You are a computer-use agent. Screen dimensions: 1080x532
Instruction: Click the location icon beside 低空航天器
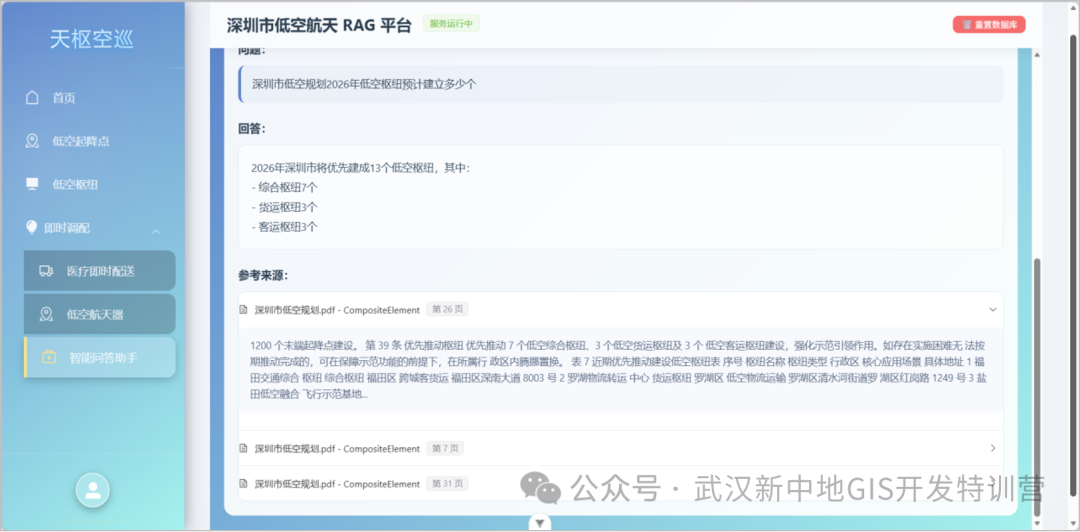point(46,314)
